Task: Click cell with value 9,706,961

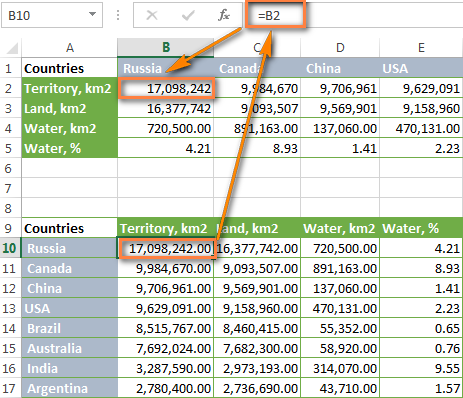Action: click(x=340, y=88)
